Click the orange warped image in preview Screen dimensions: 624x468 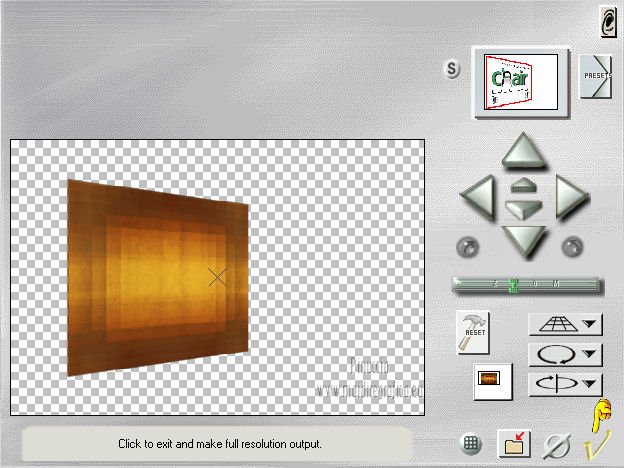(x=158, y=277)
